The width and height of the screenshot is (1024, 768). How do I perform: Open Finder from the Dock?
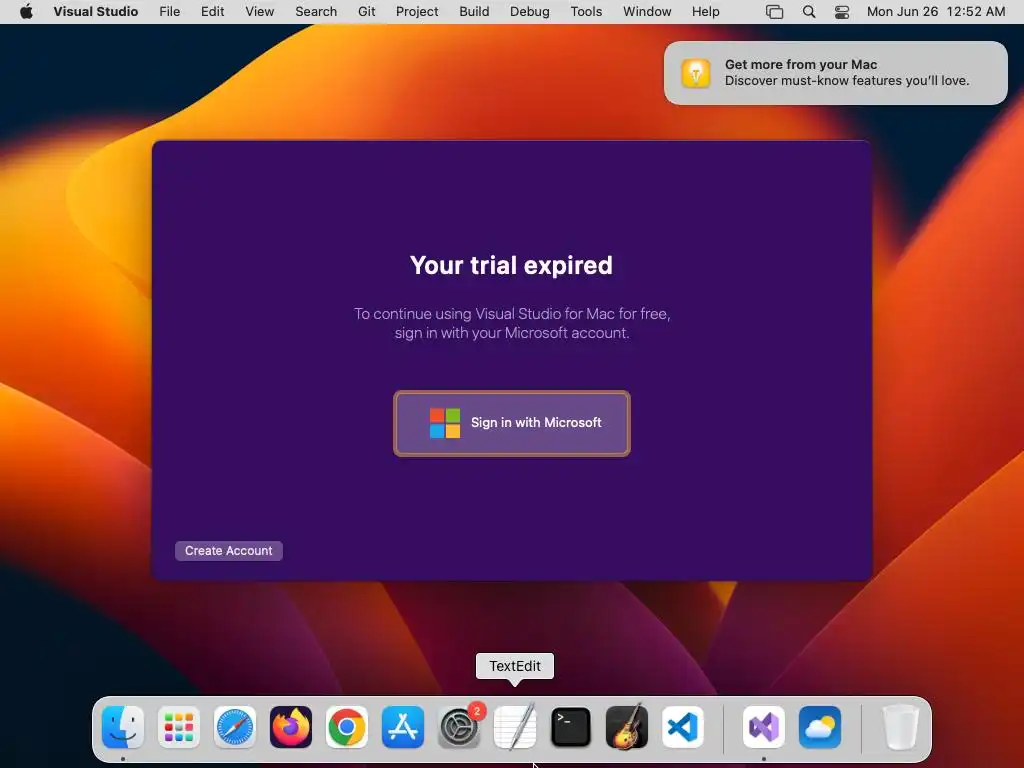coord(123,727)
